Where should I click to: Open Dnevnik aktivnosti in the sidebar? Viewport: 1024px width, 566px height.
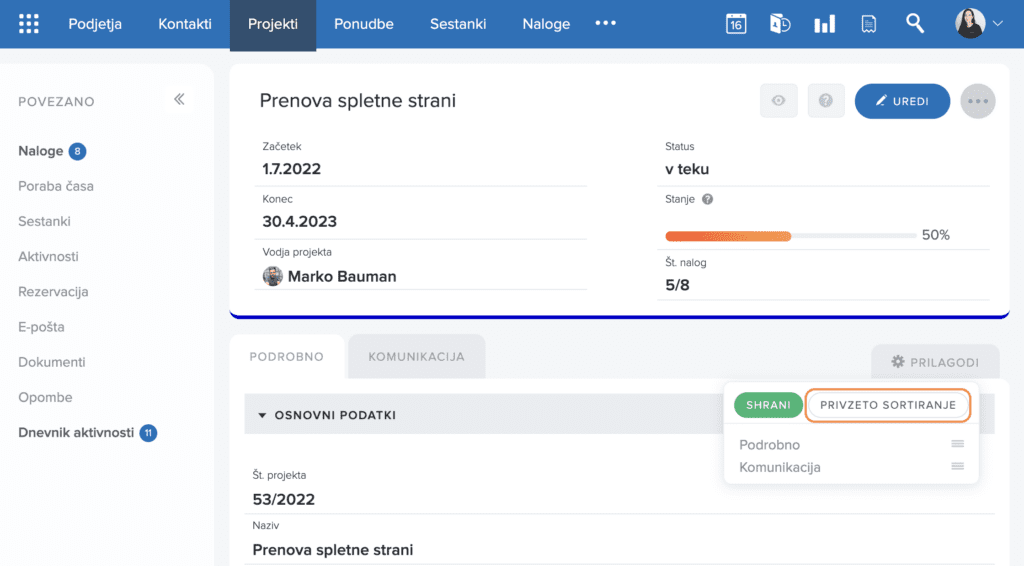[x=76, y=433]
